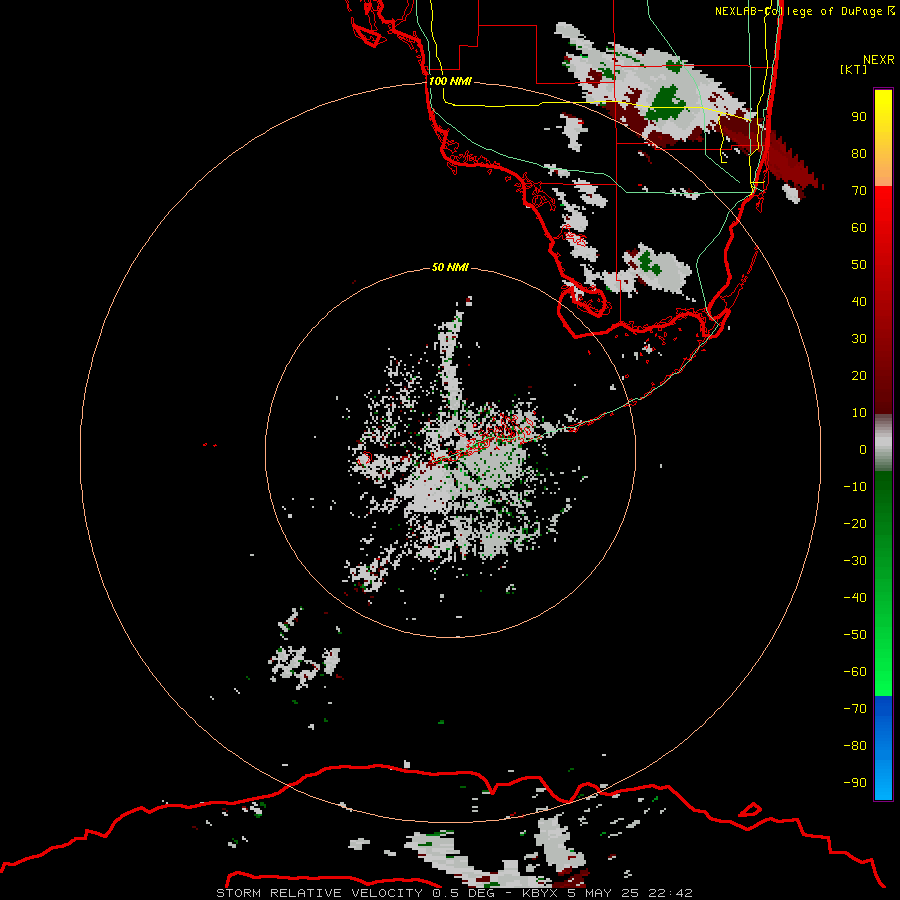
Task: Click the "100 NMI" range ring label
Action: click(450, 82)
